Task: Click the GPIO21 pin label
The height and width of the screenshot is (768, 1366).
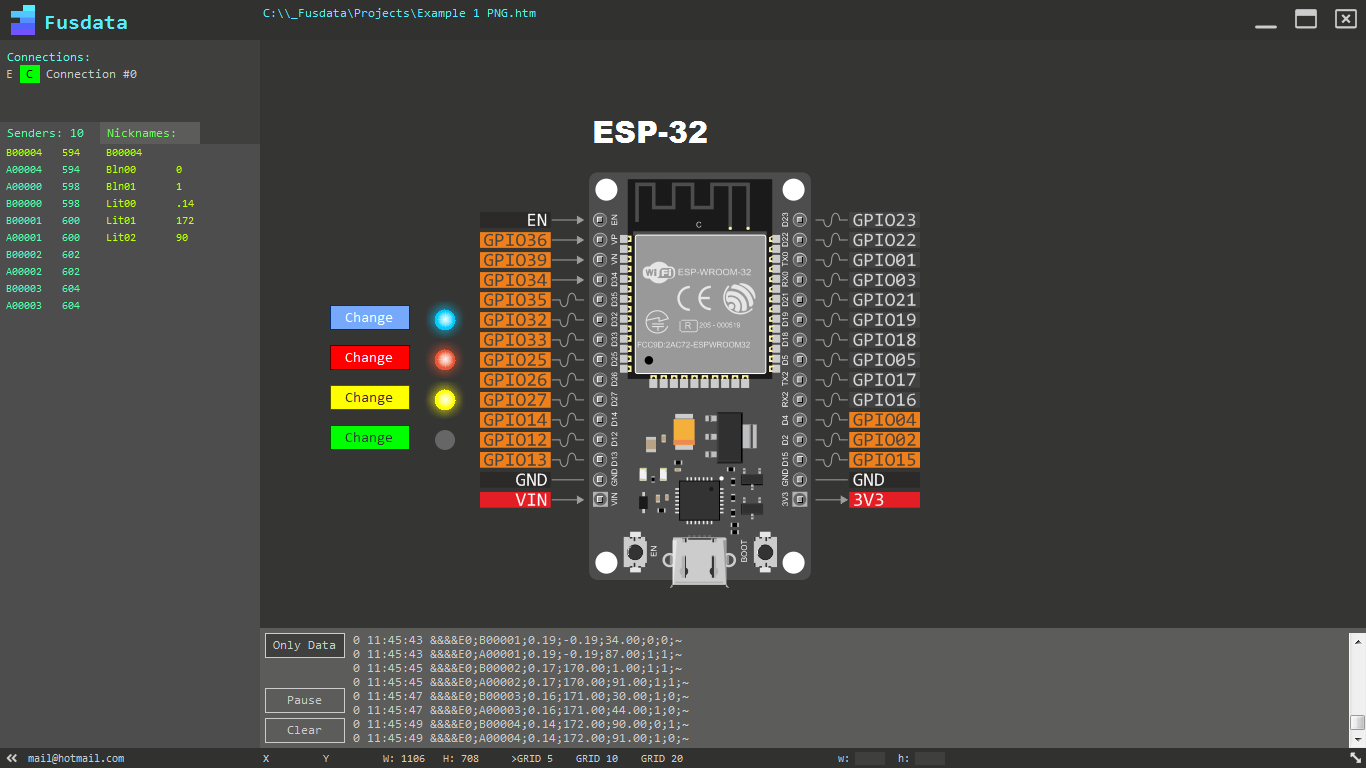Action: [885, 300]
